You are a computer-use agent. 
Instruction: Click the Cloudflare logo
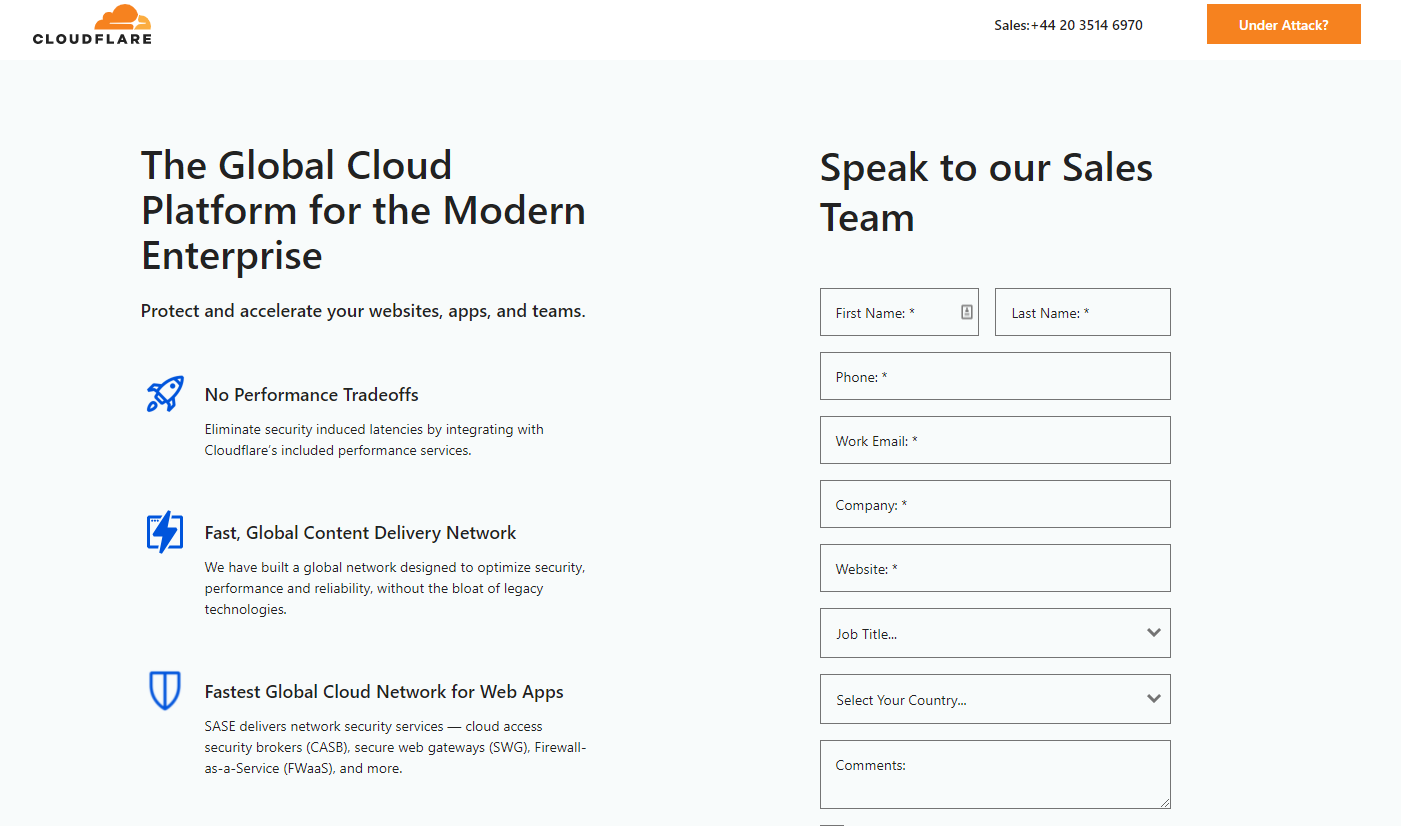pyautogui.click(x=92, y=25)
